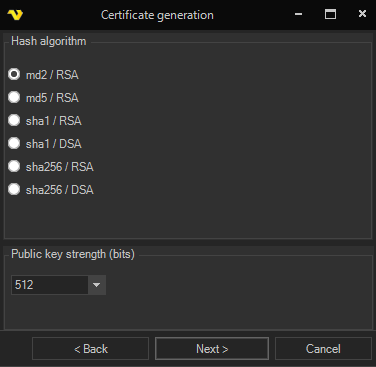Go to the previous step with Back
Viewport: 376px width, 367px height.
[x=90, y=349]
